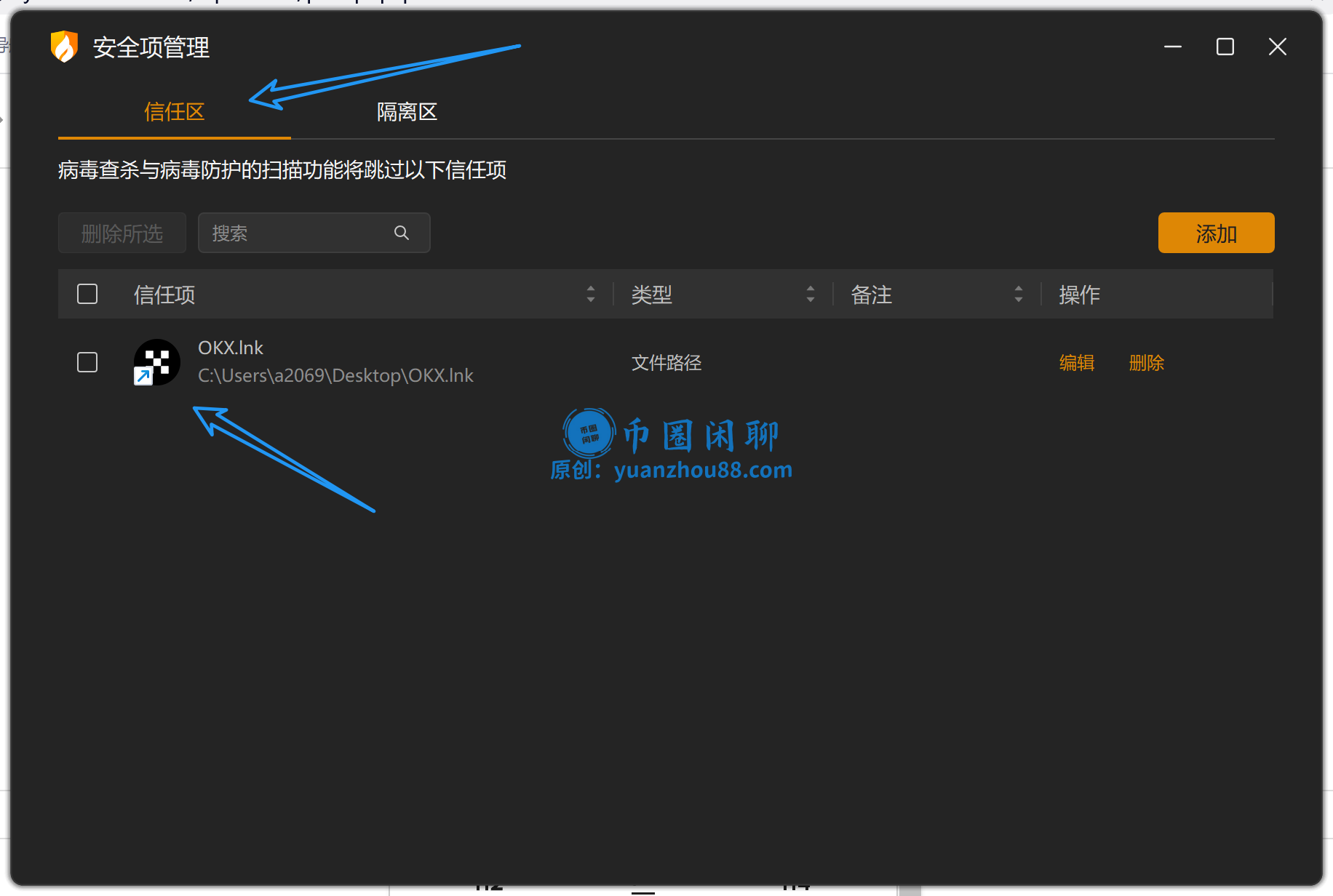Sort by the 类型 column arrows
The height and width of the screenshot is (896, 1333).
click(x=811, y=294)
